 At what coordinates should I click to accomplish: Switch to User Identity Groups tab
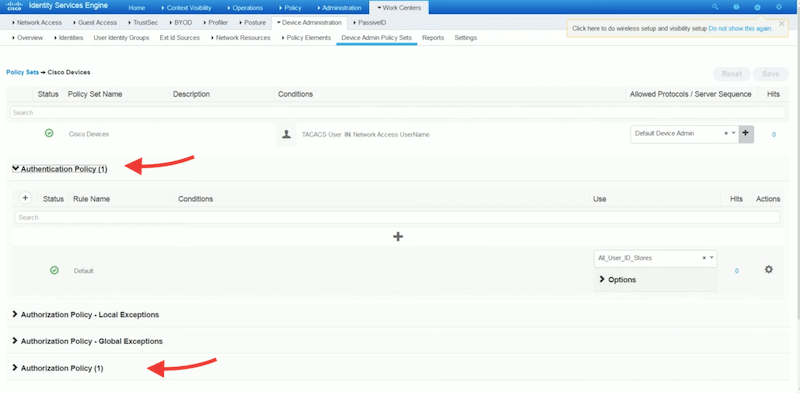point(121,38)
